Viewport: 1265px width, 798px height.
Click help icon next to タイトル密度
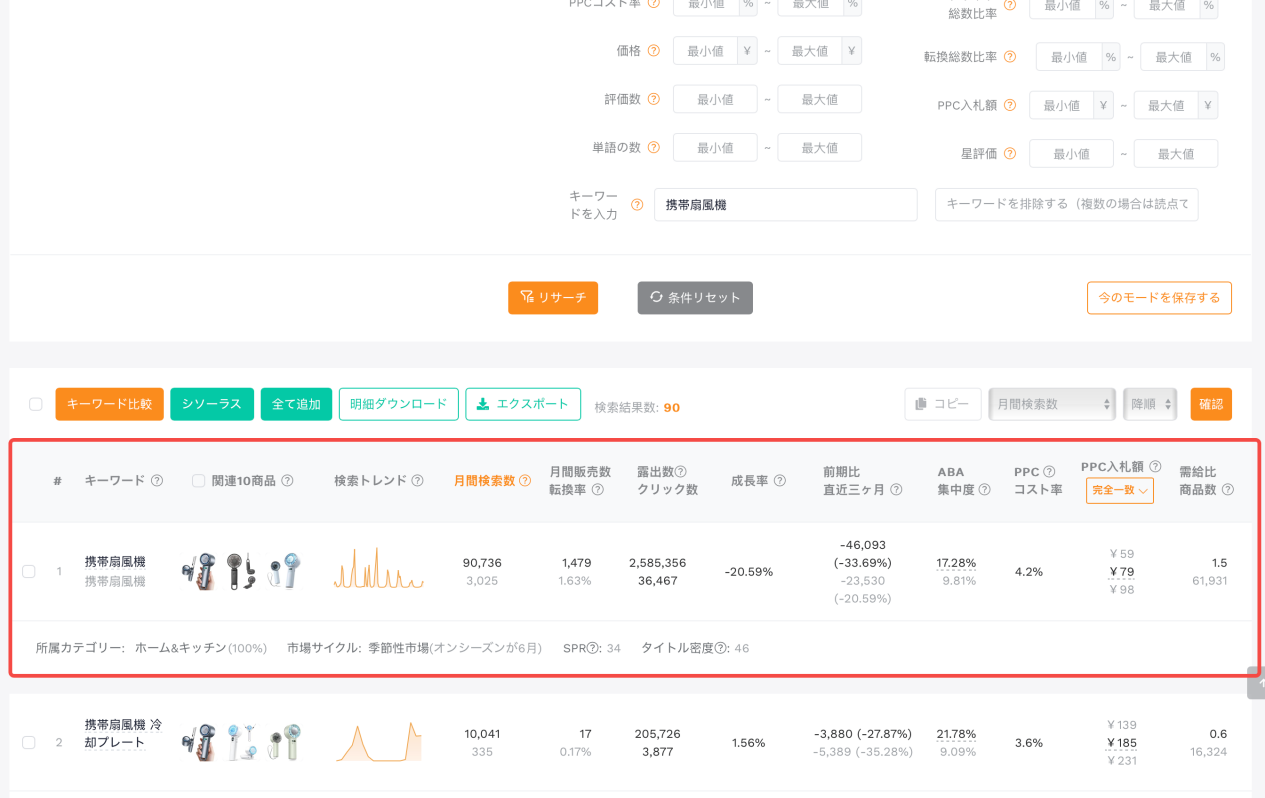tap(720, 648)
